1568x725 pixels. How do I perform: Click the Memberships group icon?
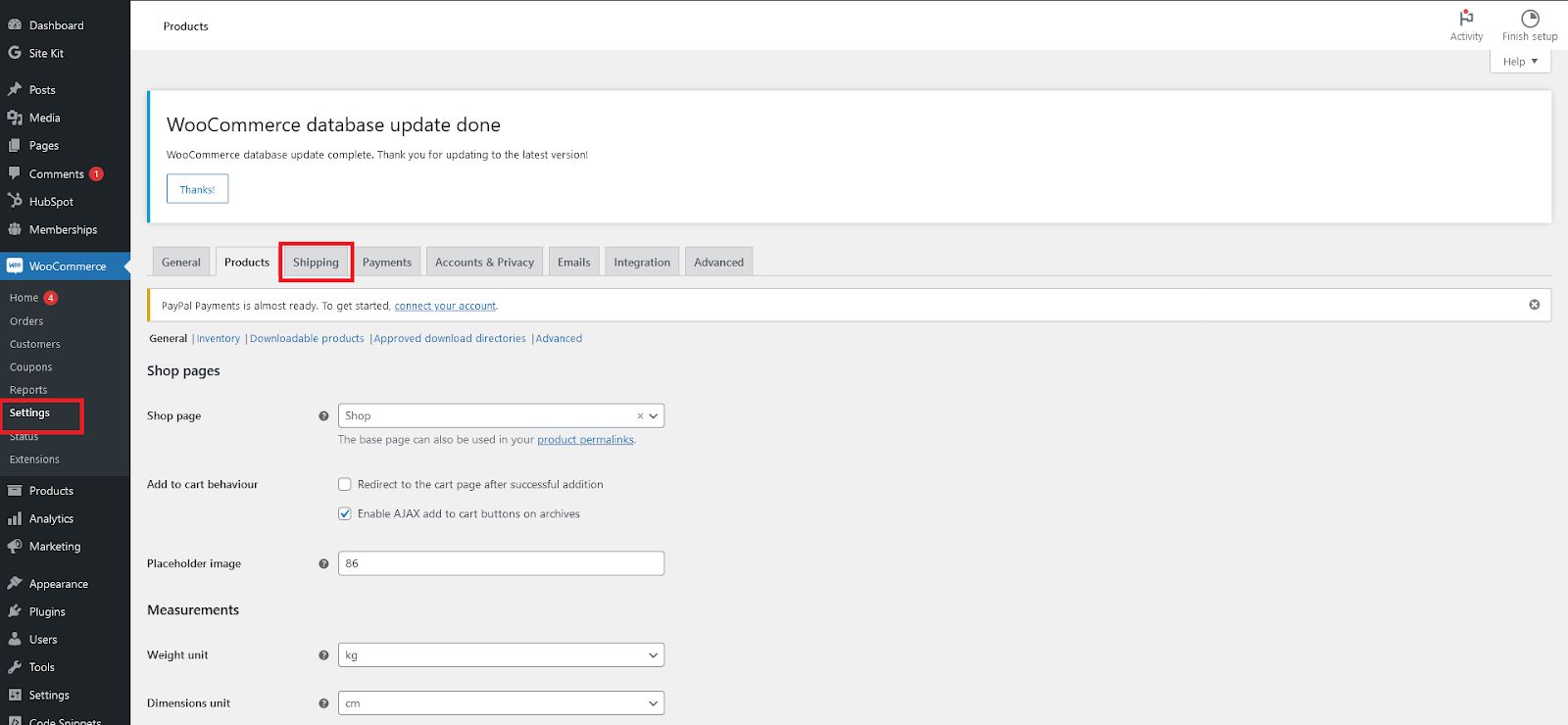(x=15, y=229)
